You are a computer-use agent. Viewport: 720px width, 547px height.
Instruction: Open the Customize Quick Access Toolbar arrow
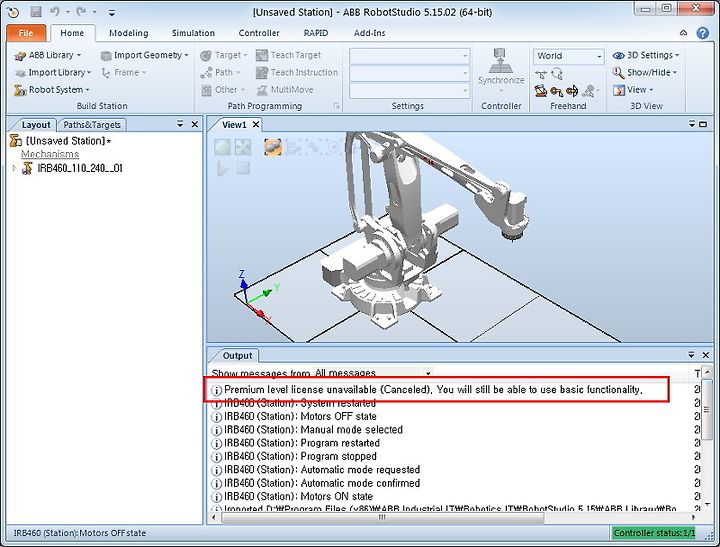(112, 12)
